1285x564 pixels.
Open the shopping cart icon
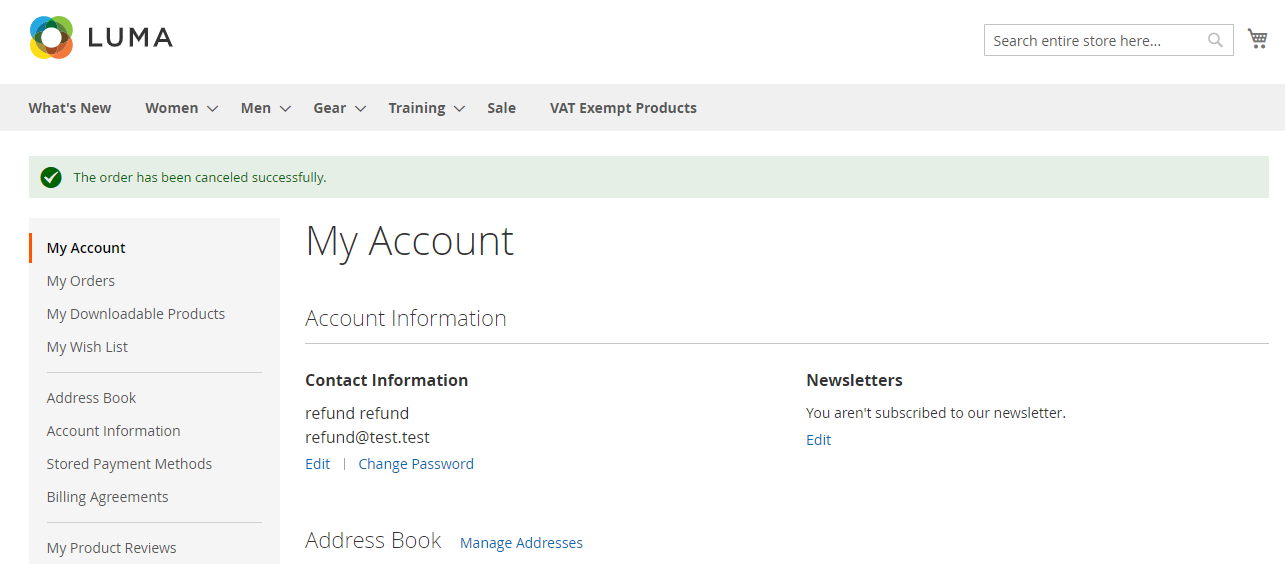pos(1257,39)
